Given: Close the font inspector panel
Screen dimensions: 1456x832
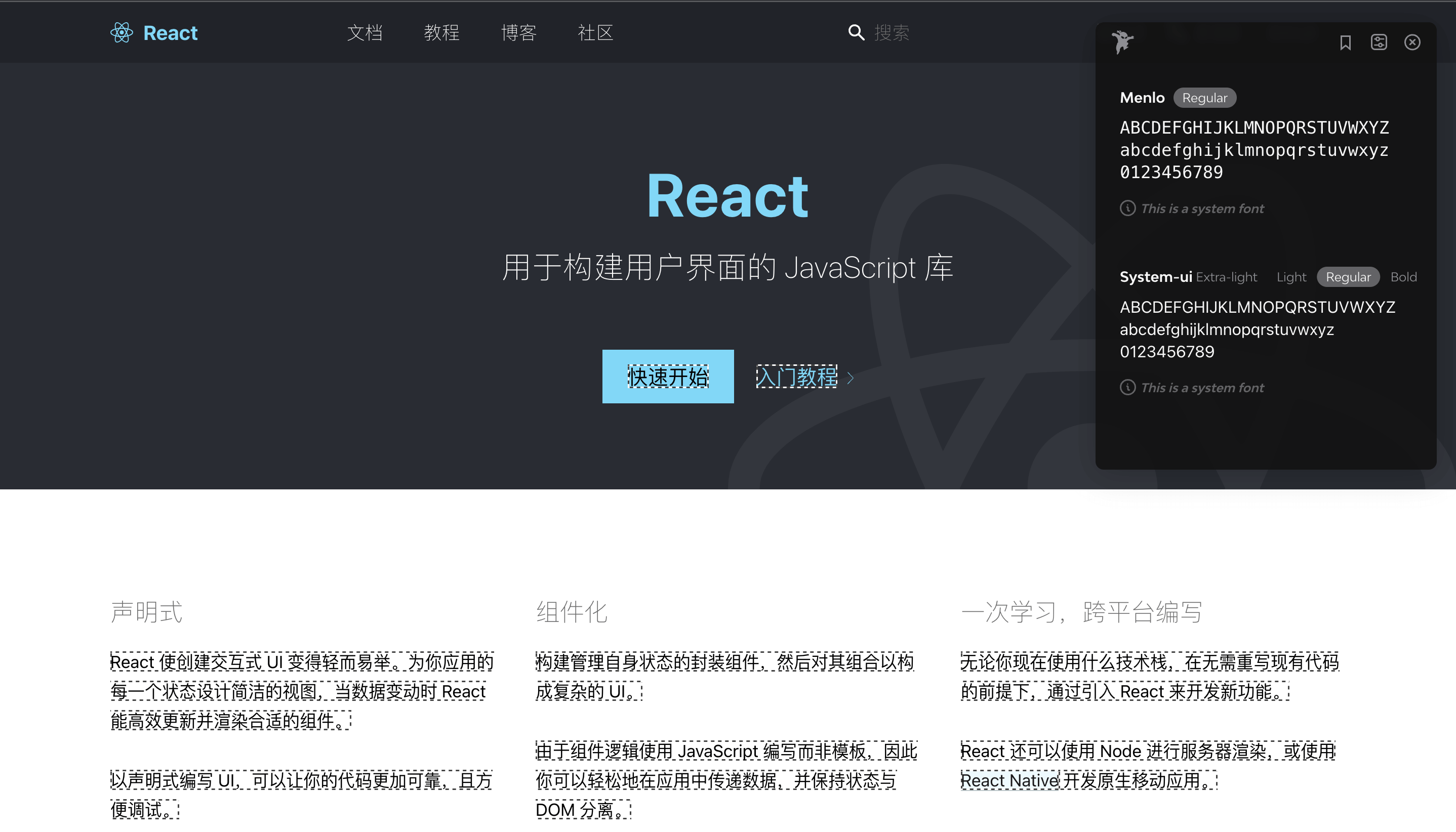Looking at the screenshot, I should tap(1412, 43).
